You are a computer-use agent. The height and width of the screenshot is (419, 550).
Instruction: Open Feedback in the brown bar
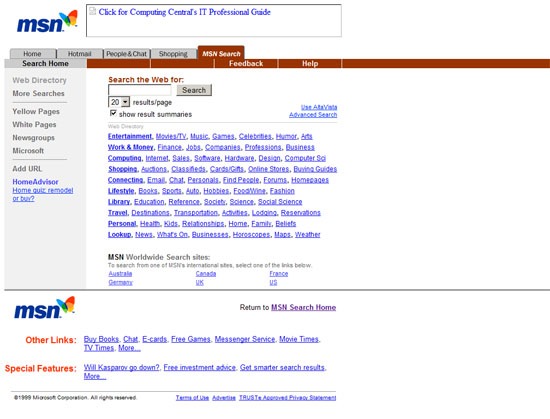coord(246,63)
